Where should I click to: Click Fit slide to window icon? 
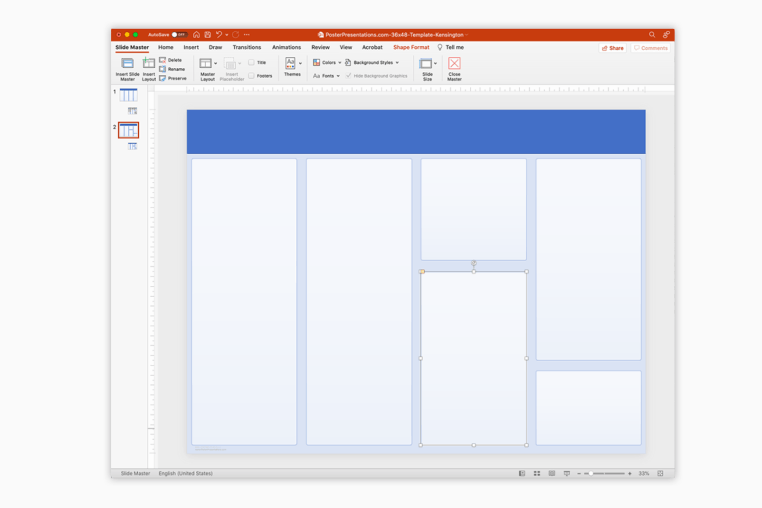[x=660, y=473]
